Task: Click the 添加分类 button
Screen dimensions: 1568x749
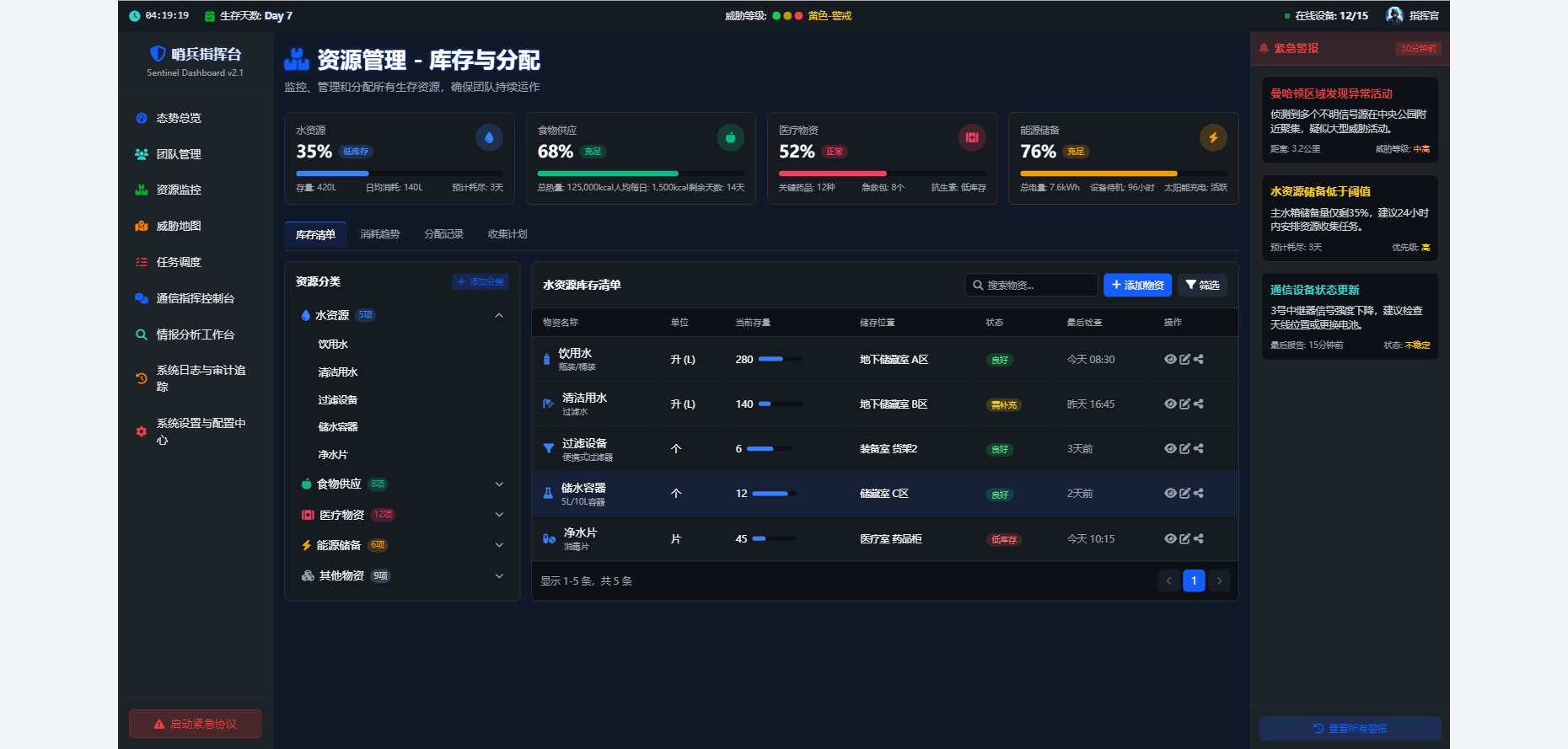Action: [481, 281]
